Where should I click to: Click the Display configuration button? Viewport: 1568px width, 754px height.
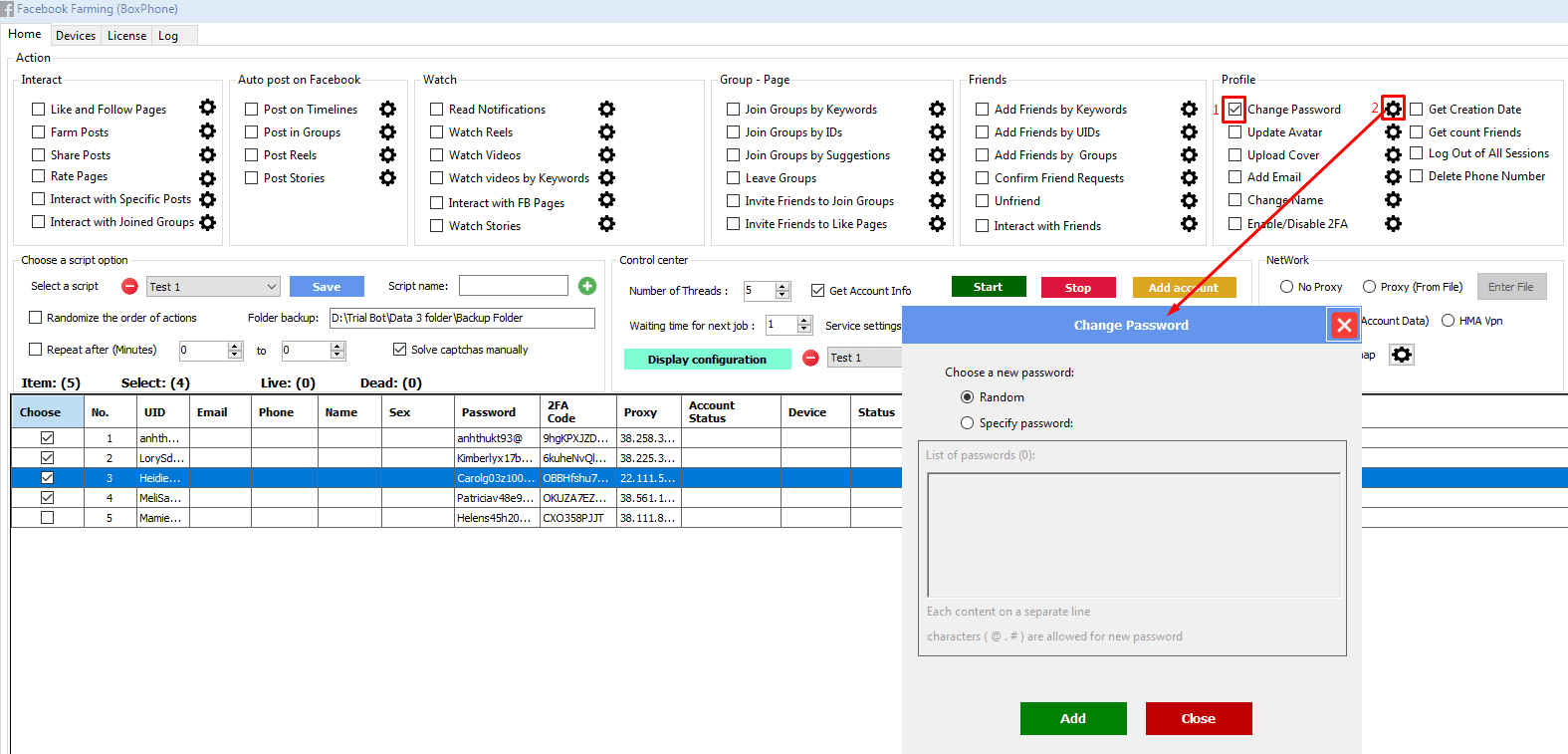[x=707, y=359]
